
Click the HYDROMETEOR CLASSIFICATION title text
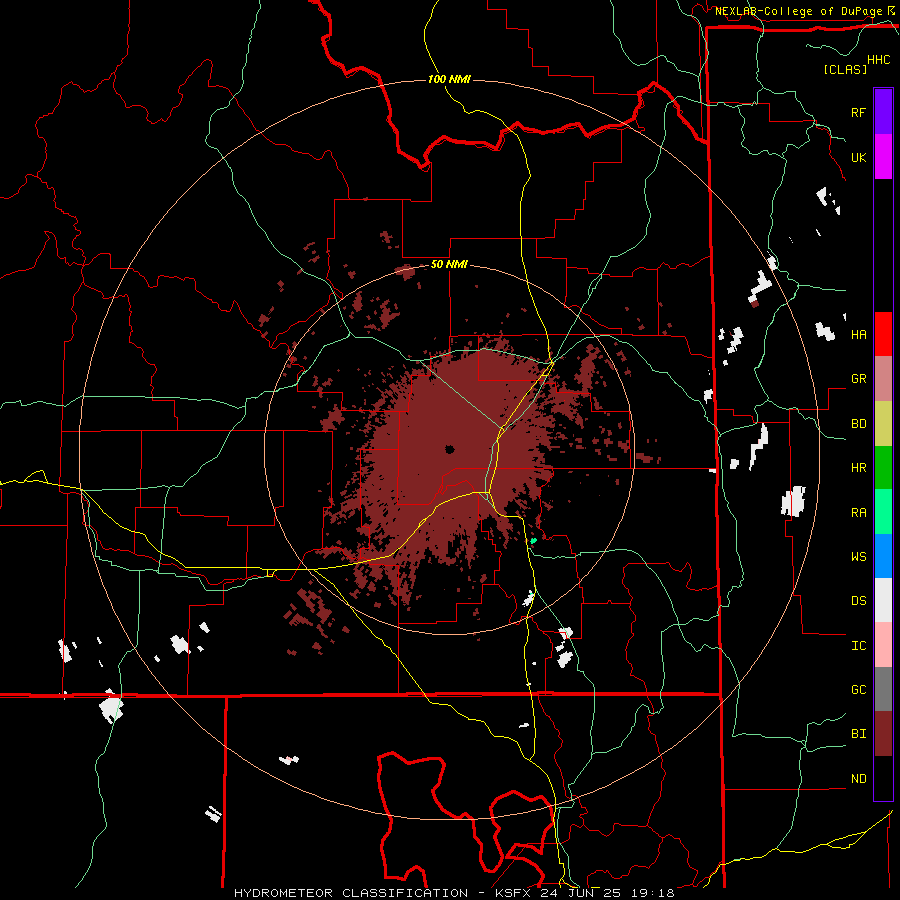tap(351, 893)
